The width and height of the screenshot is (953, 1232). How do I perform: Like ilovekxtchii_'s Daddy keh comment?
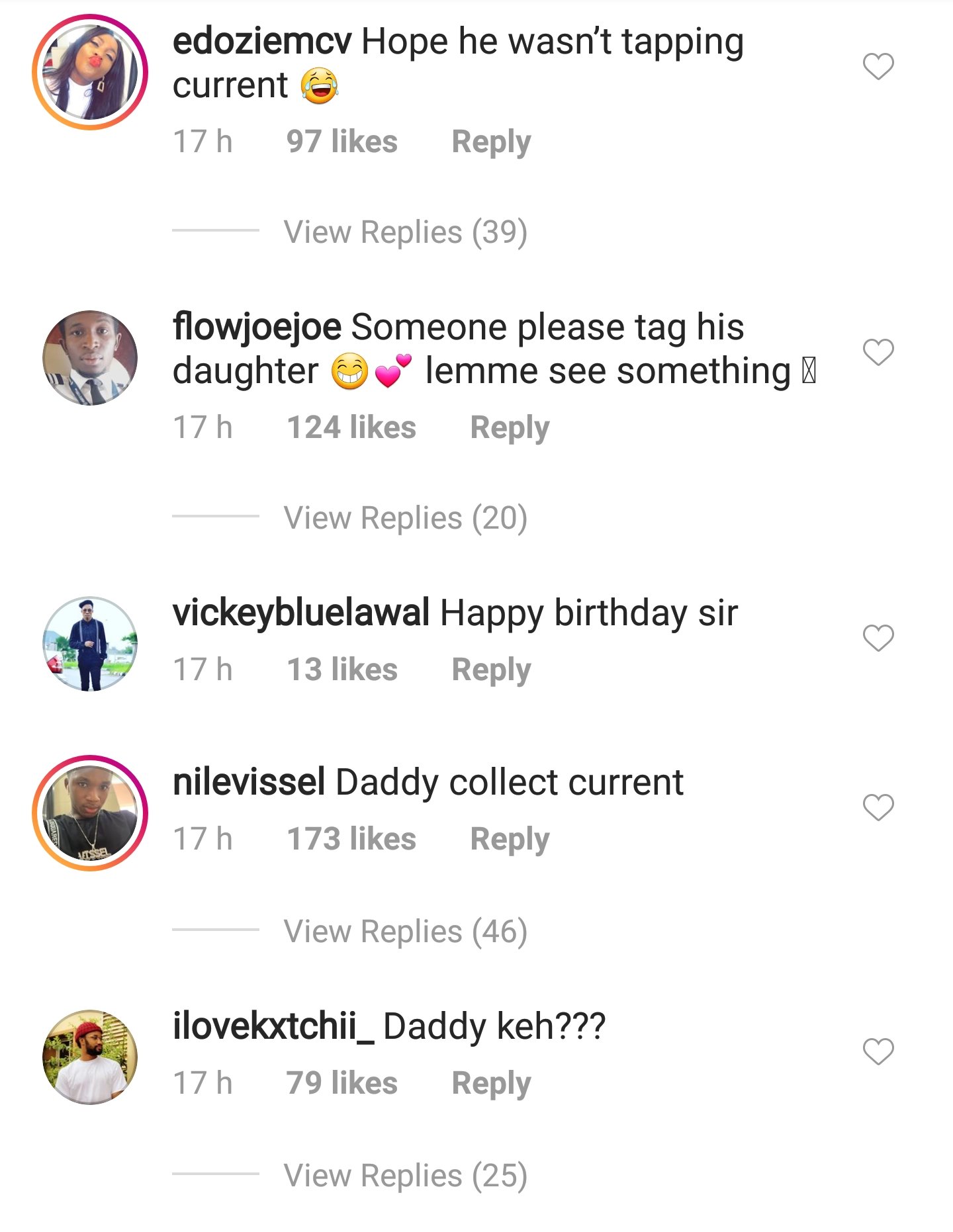point(878,1051)
